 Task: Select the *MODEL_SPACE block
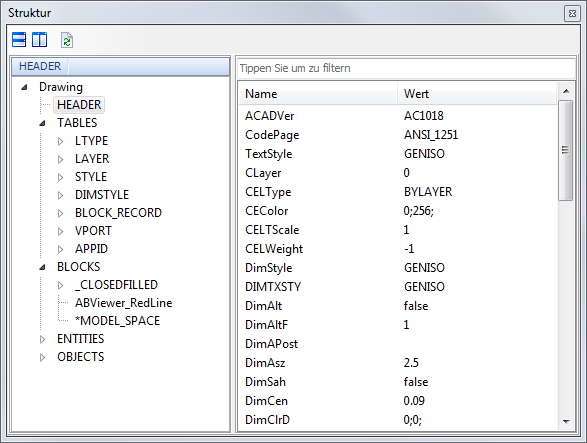point(118,321)
